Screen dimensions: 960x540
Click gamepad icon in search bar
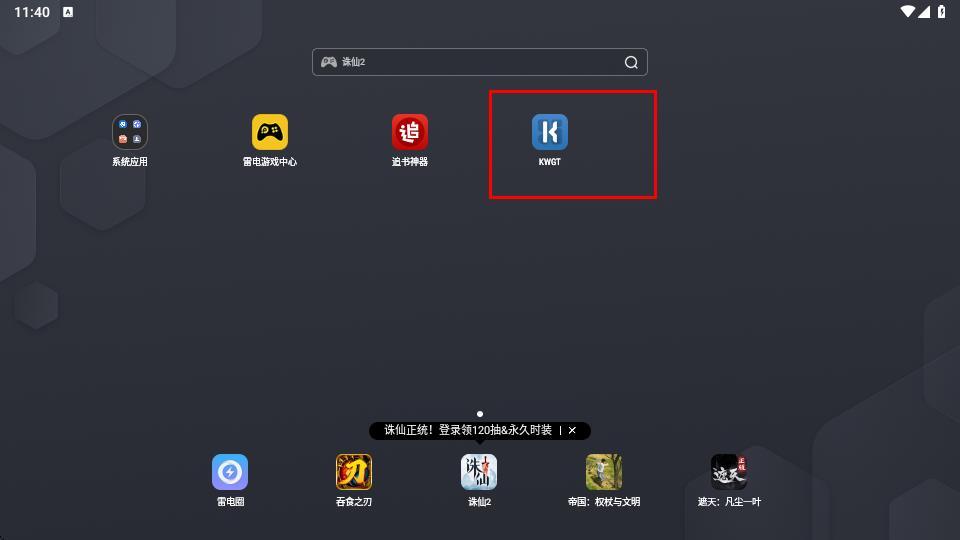(x=328, y=62)
